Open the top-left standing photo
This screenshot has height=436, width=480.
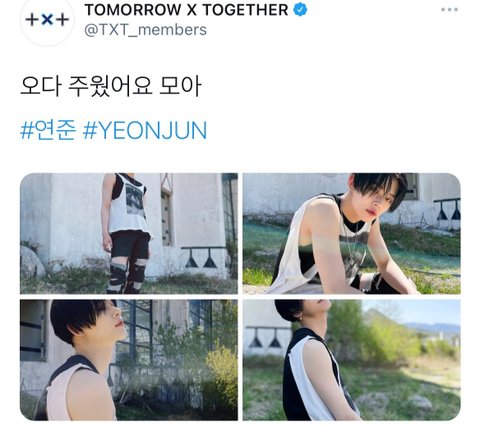click(x=129, y=233)
